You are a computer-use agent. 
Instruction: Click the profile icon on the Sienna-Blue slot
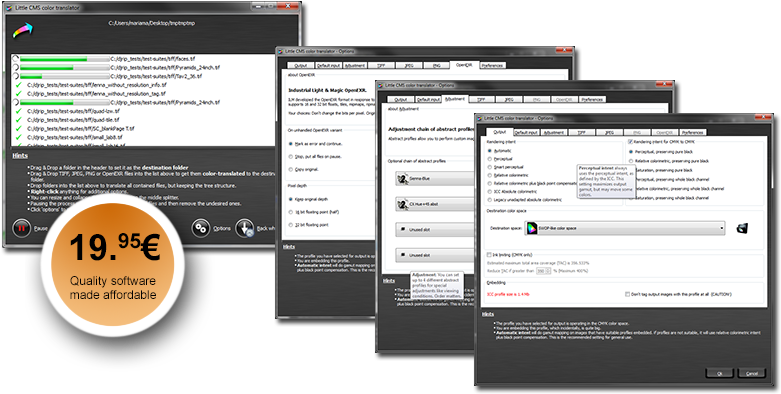(403, 178)
